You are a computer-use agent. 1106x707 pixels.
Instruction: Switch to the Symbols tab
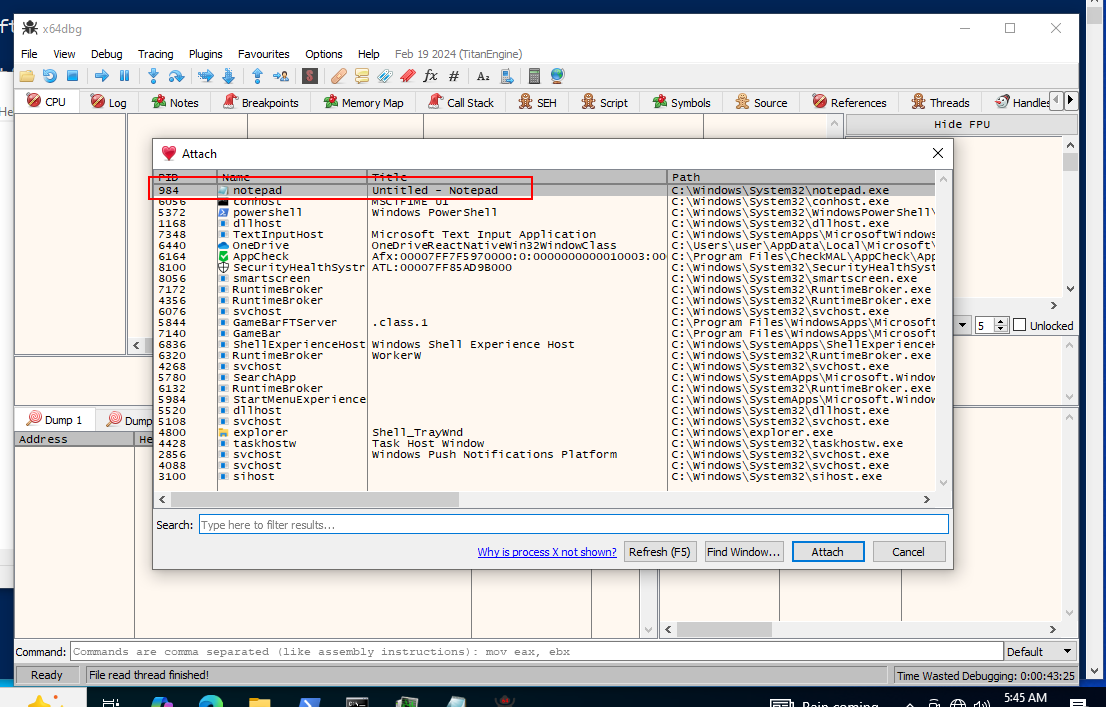681,102
